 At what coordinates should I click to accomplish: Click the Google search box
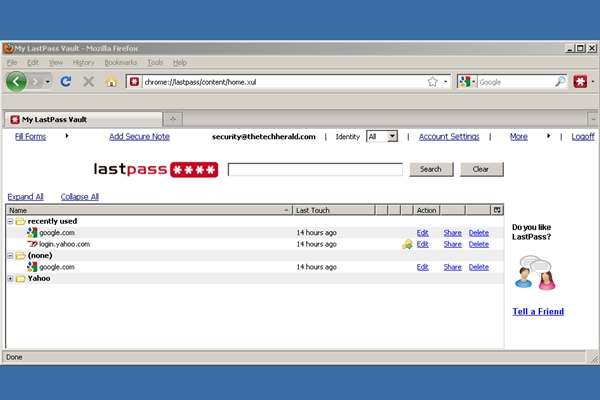click(516, 82)
